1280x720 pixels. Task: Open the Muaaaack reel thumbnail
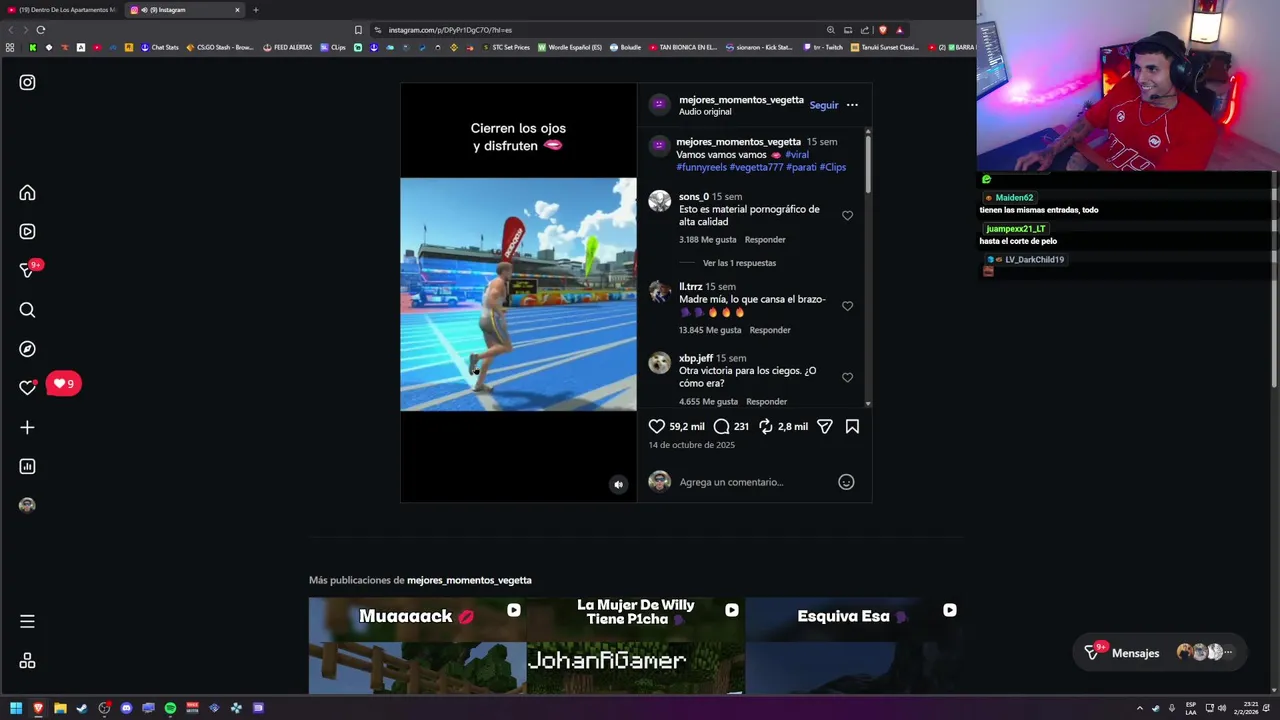[x=417, y=646]
